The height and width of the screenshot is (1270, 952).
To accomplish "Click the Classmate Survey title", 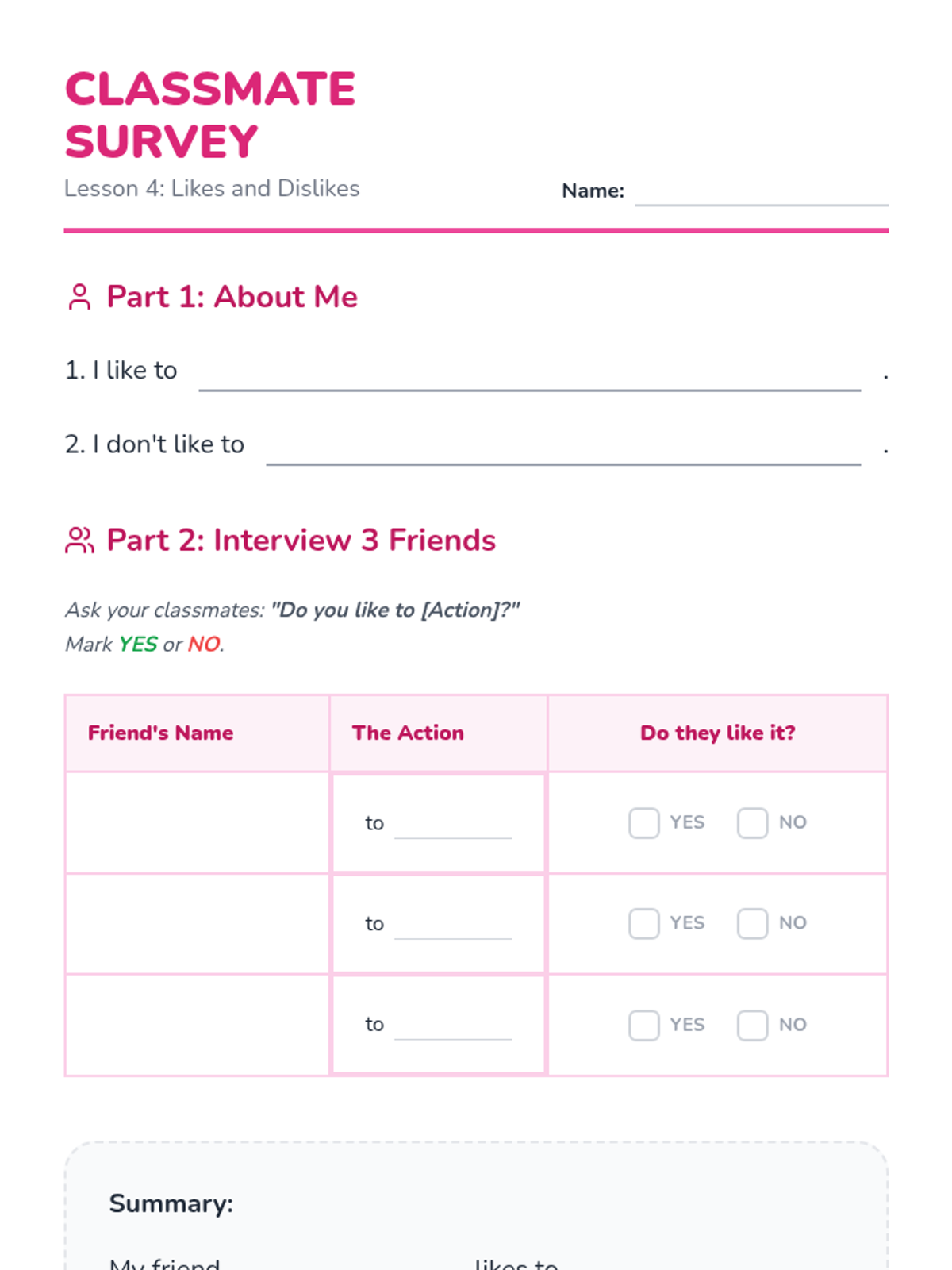I will [x=210, y=115].
